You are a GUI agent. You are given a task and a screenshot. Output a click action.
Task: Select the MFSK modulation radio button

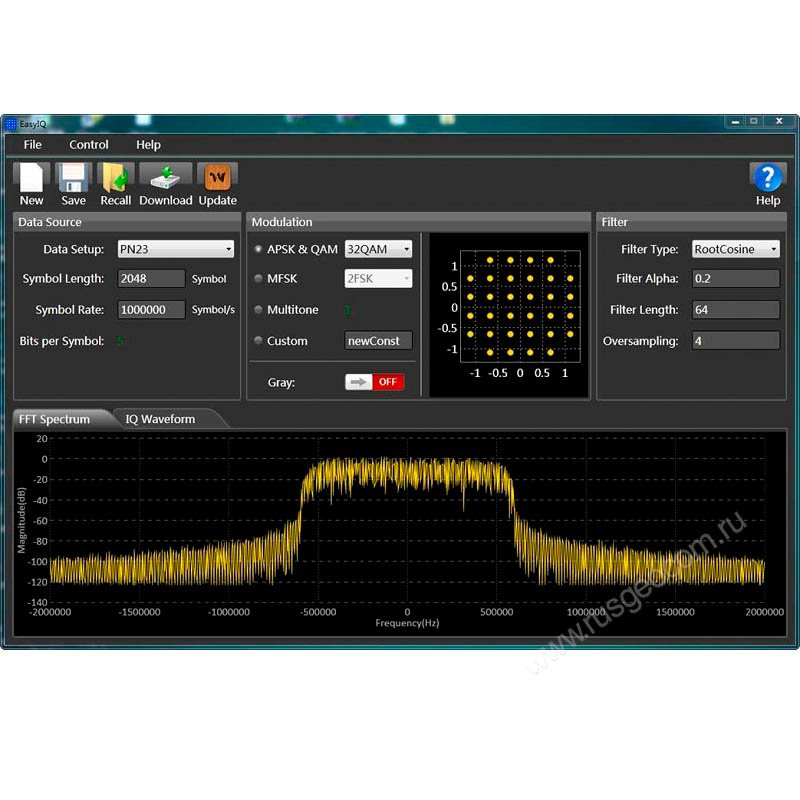(259, 279)
